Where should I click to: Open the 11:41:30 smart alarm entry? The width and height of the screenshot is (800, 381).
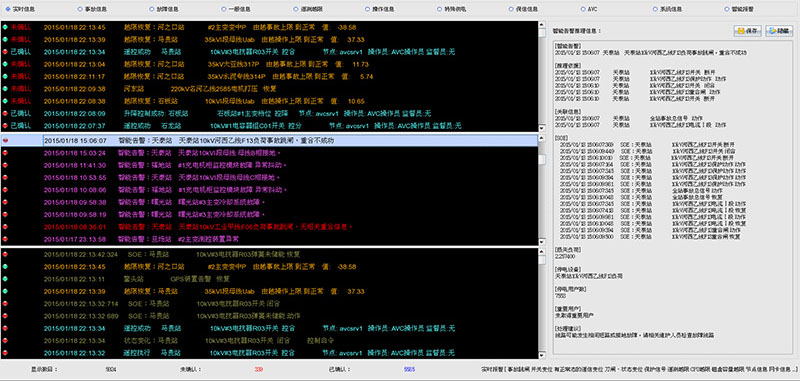tap(269, 165)
